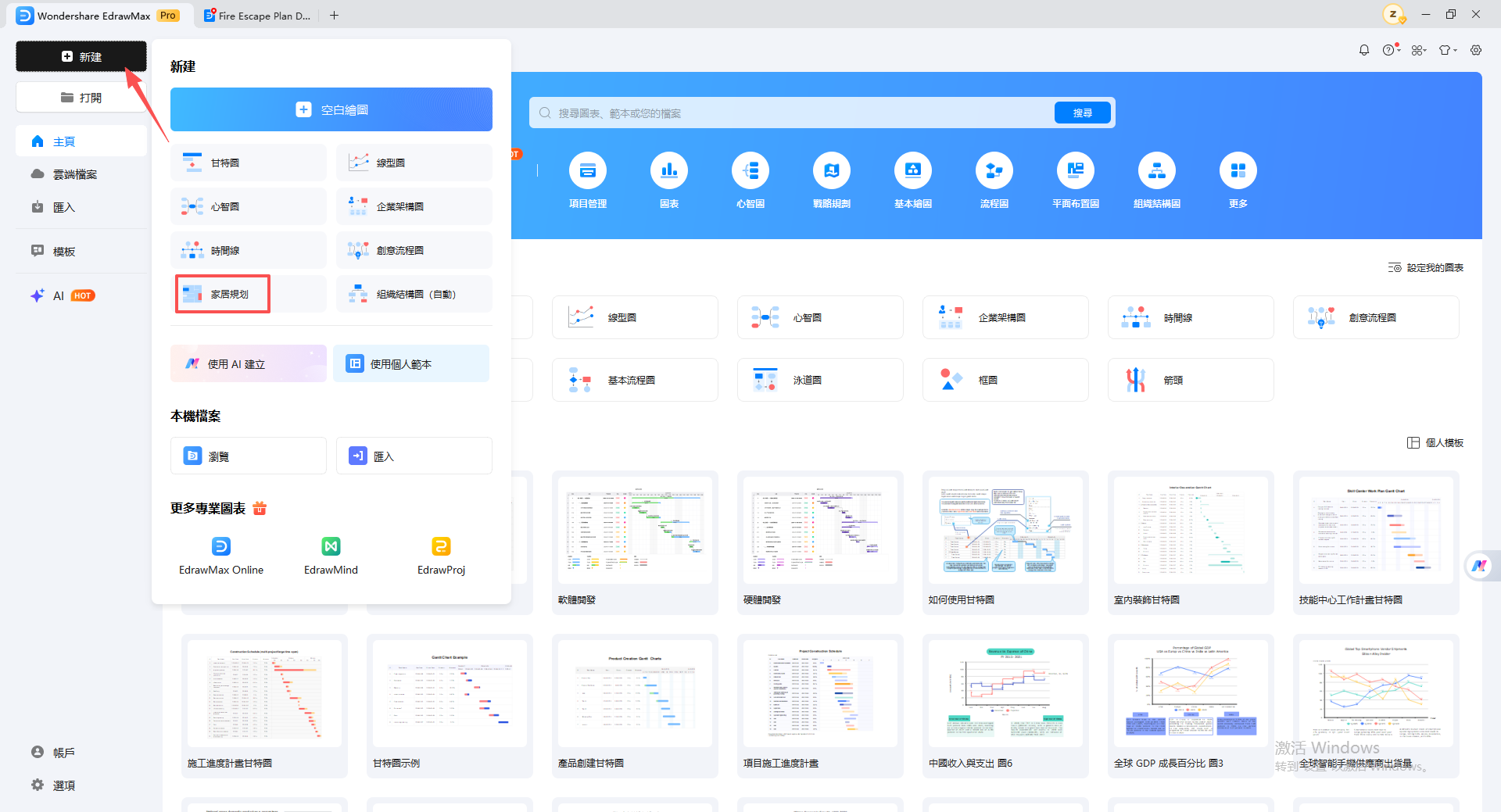Screen dimensions: 1501x812
Task: Select 主頁 in the left sidebar
Action: (x=81, y=141)
